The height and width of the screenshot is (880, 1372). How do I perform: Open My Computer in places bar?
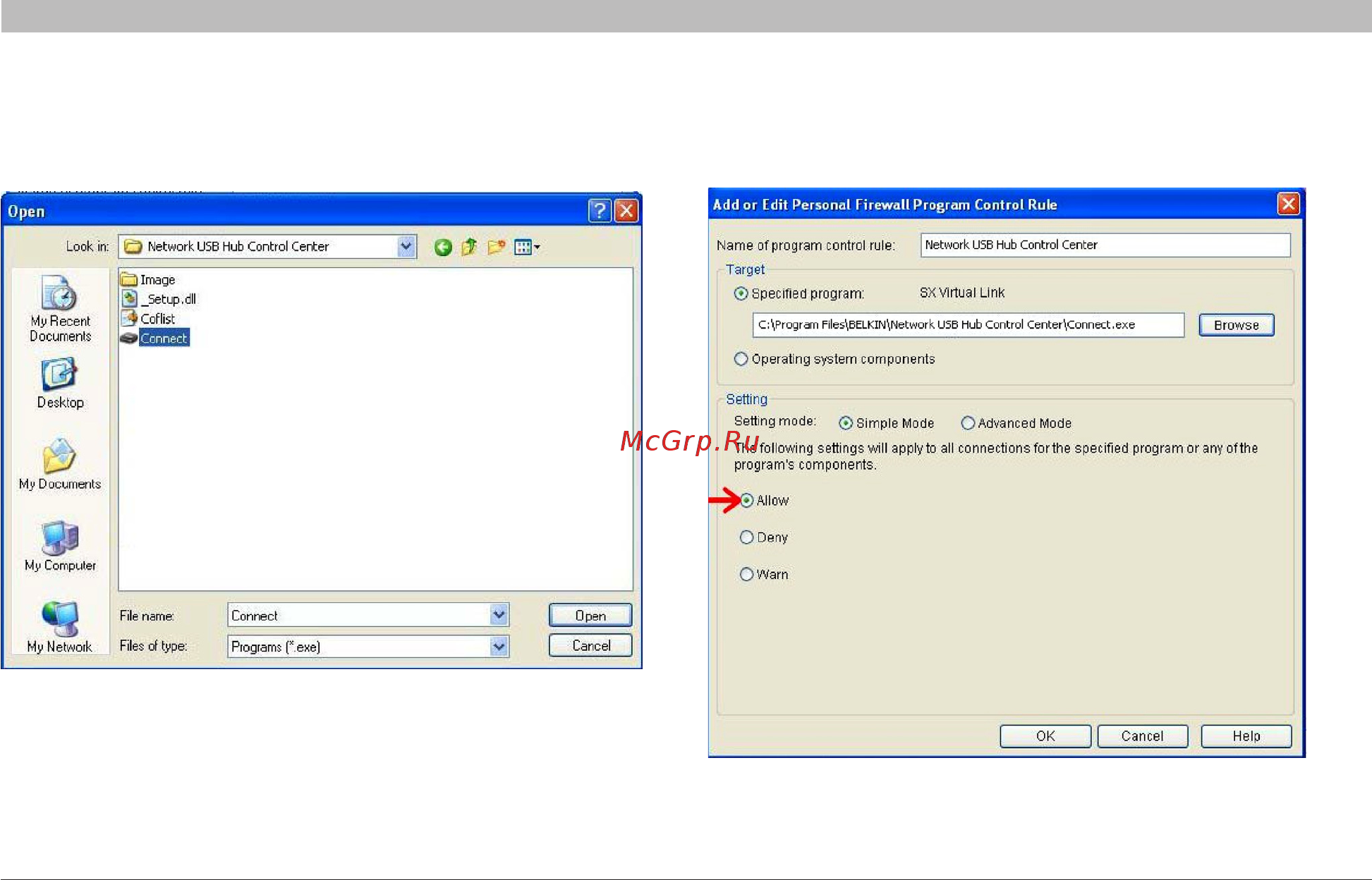60,546
